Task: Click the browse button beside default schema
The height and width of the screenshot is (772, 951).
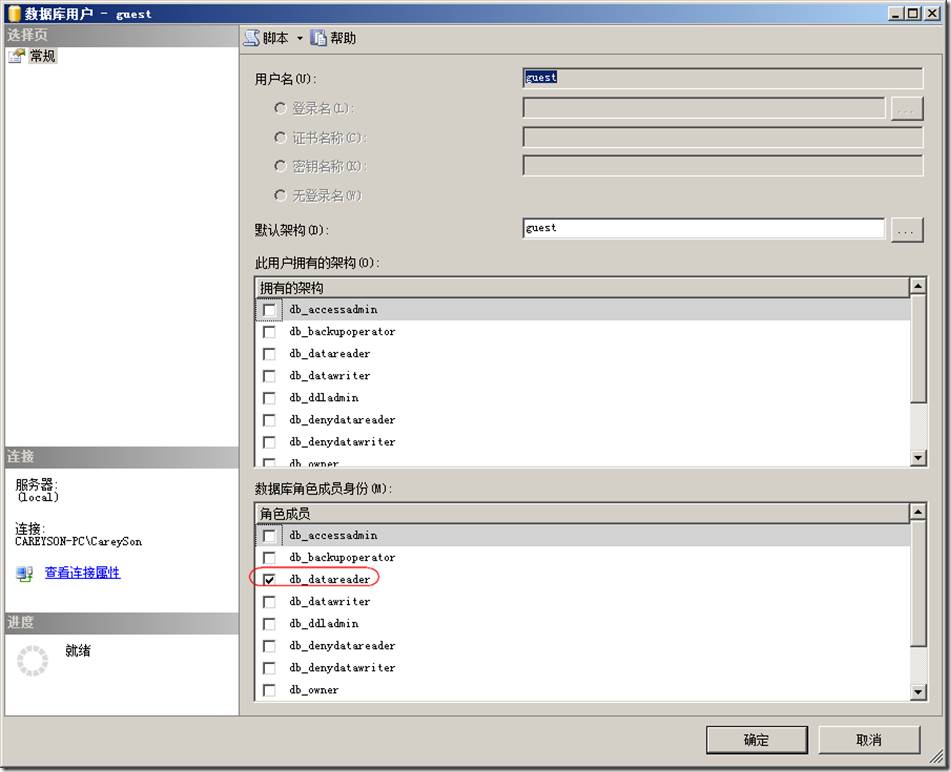Action: [907, 230]
